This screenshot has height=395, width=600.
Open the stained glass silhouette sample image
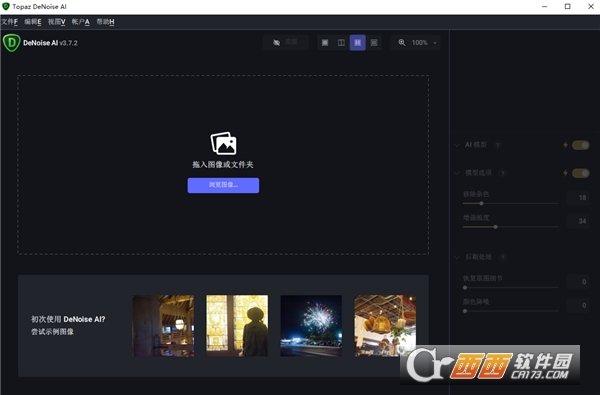coord(237,326)
